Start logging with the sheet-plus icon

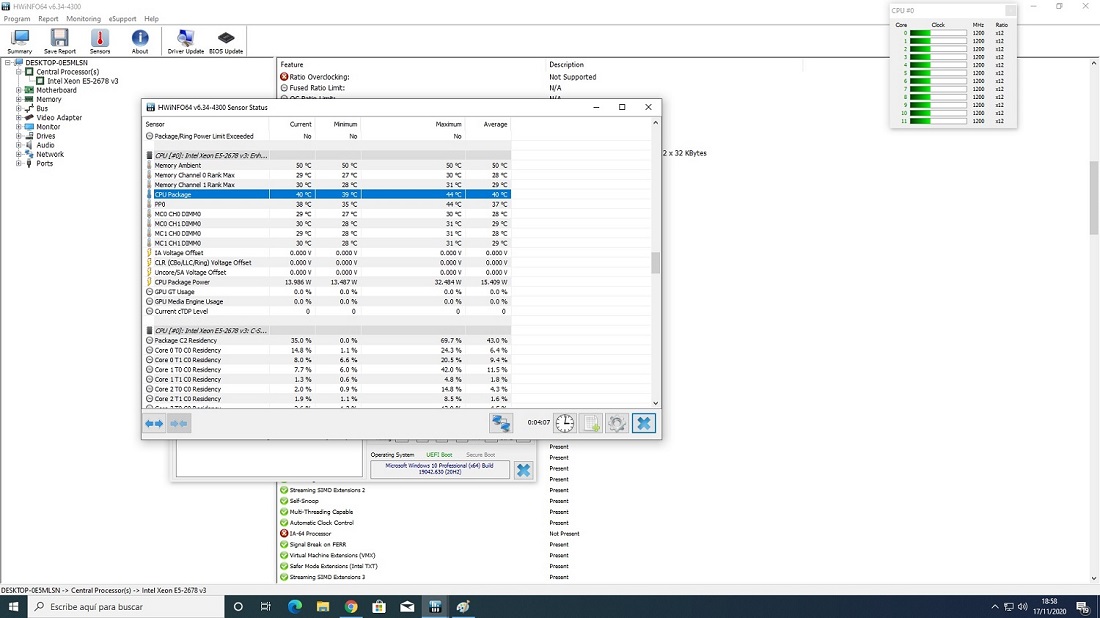point(591,423)
